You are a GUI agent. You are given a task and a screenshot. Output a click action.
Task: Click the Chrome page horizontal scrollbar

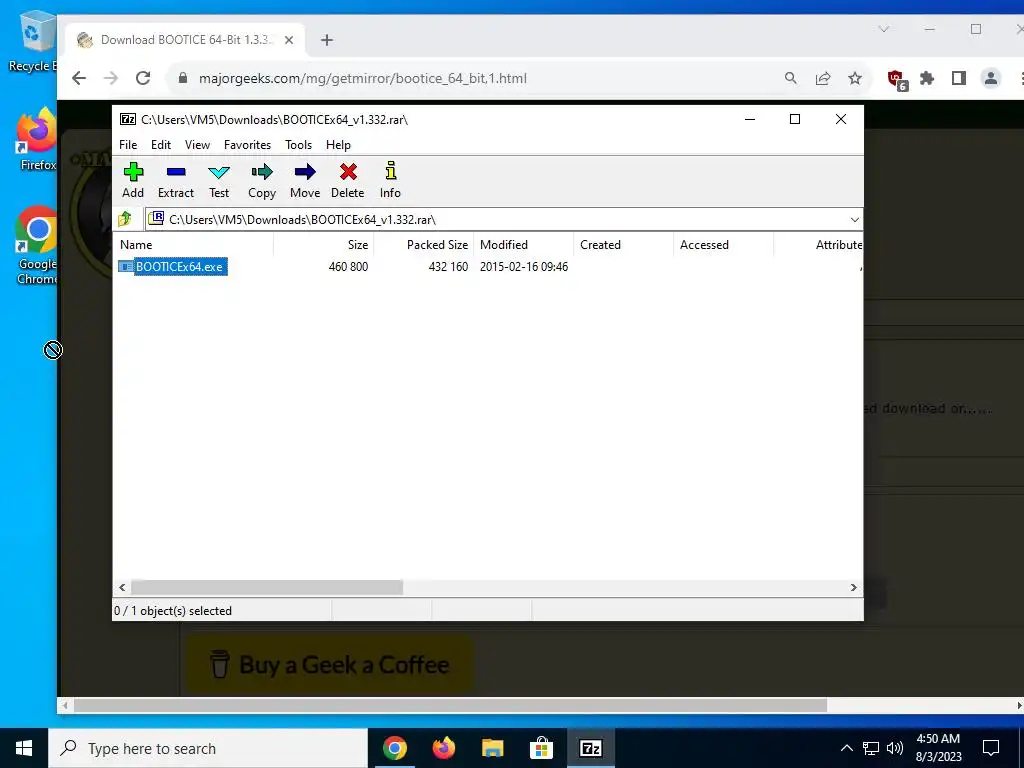point(450,705)
